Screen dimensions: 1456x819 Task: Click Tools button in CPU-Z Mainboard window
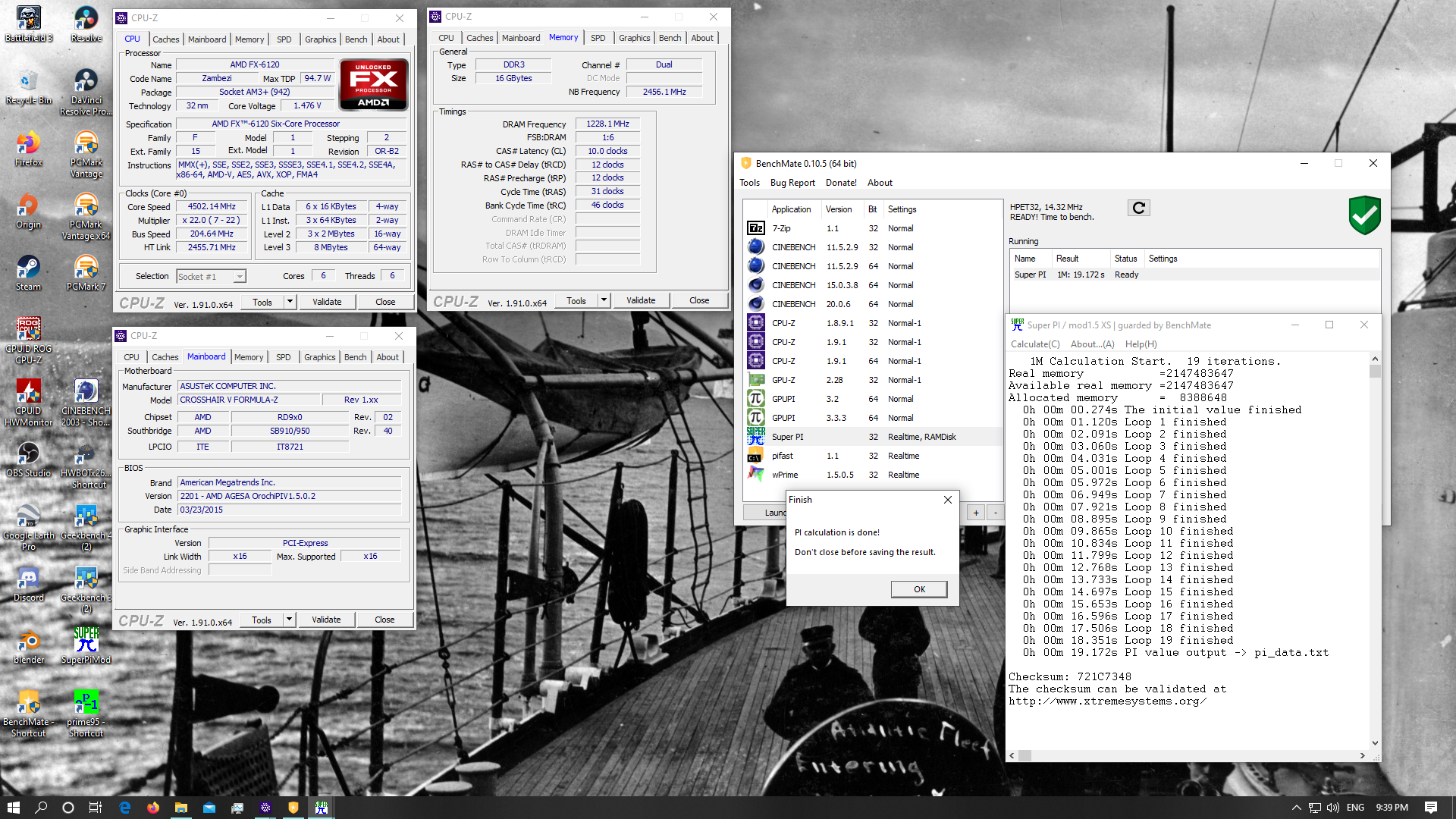pyautogui.click(x=262, y=620)
